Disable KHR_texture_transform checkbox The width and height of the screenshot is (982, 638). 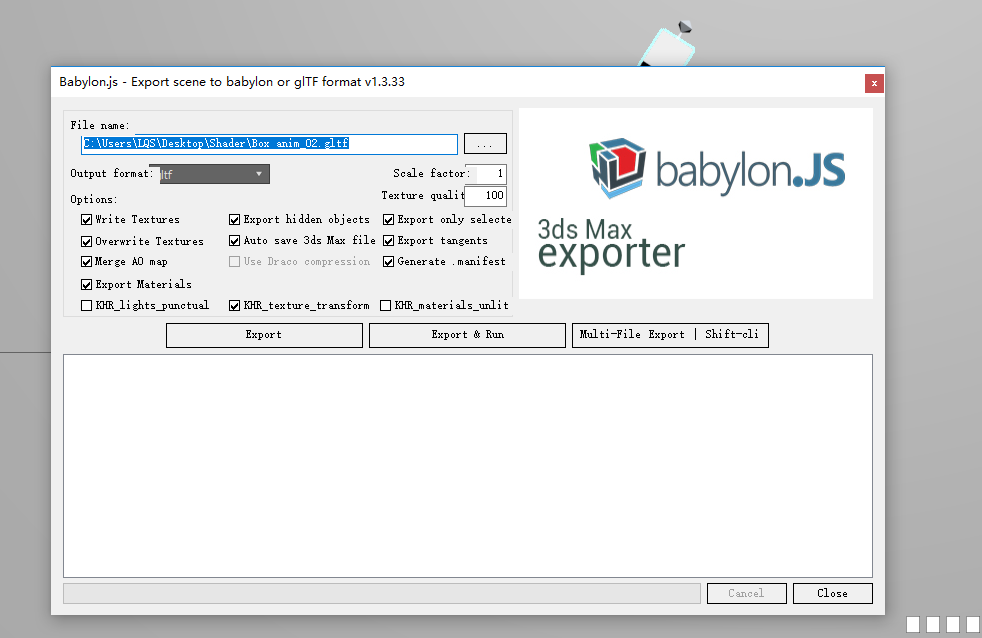tap(235, 305)
